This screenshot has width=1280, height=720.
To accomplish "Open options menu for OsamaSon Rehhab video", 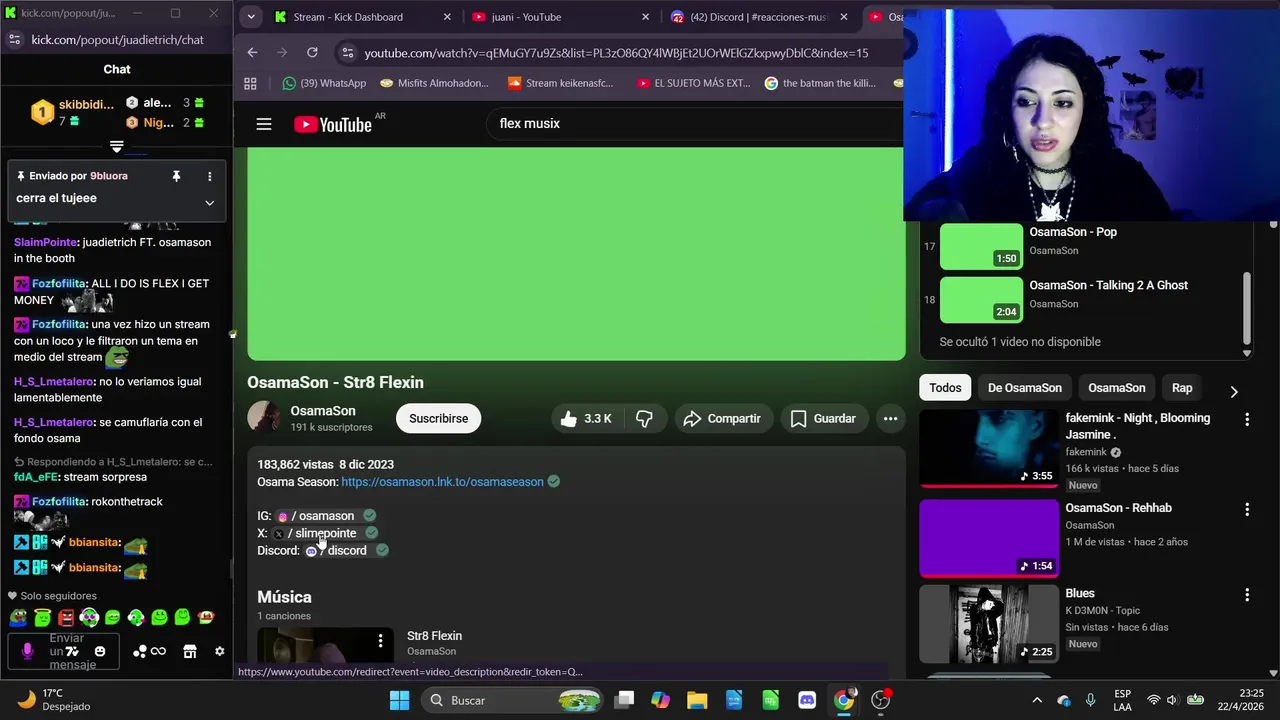I will pos(1247,510).
